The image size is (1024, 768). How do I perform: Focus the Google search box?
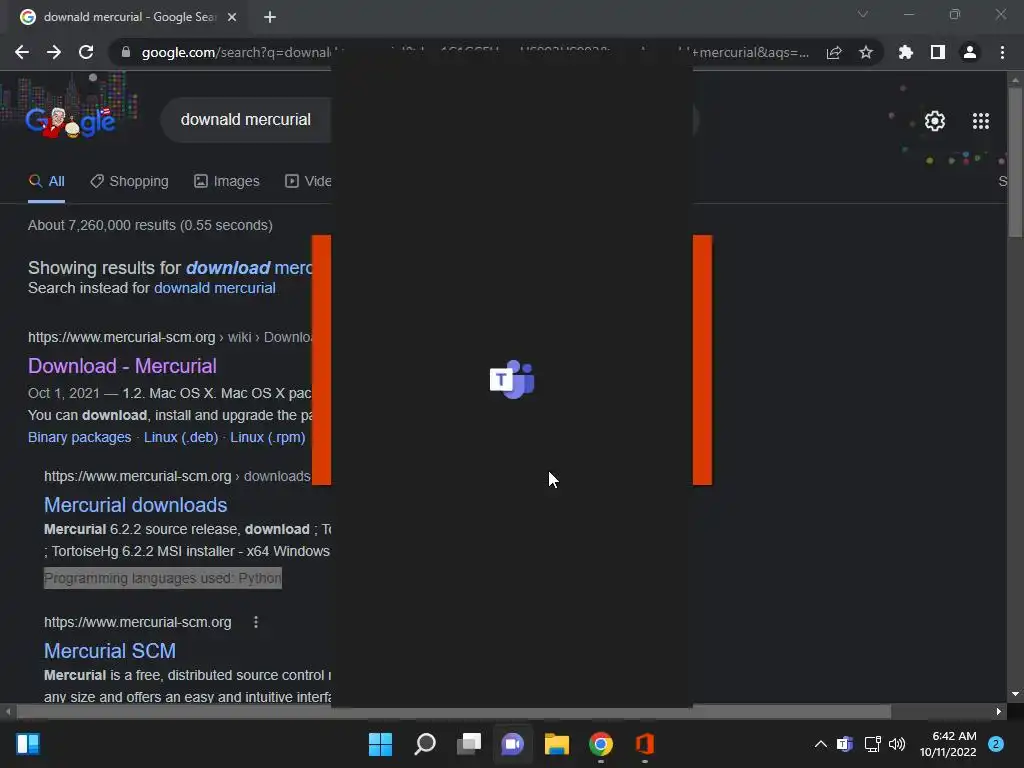[x=246, y=120]
